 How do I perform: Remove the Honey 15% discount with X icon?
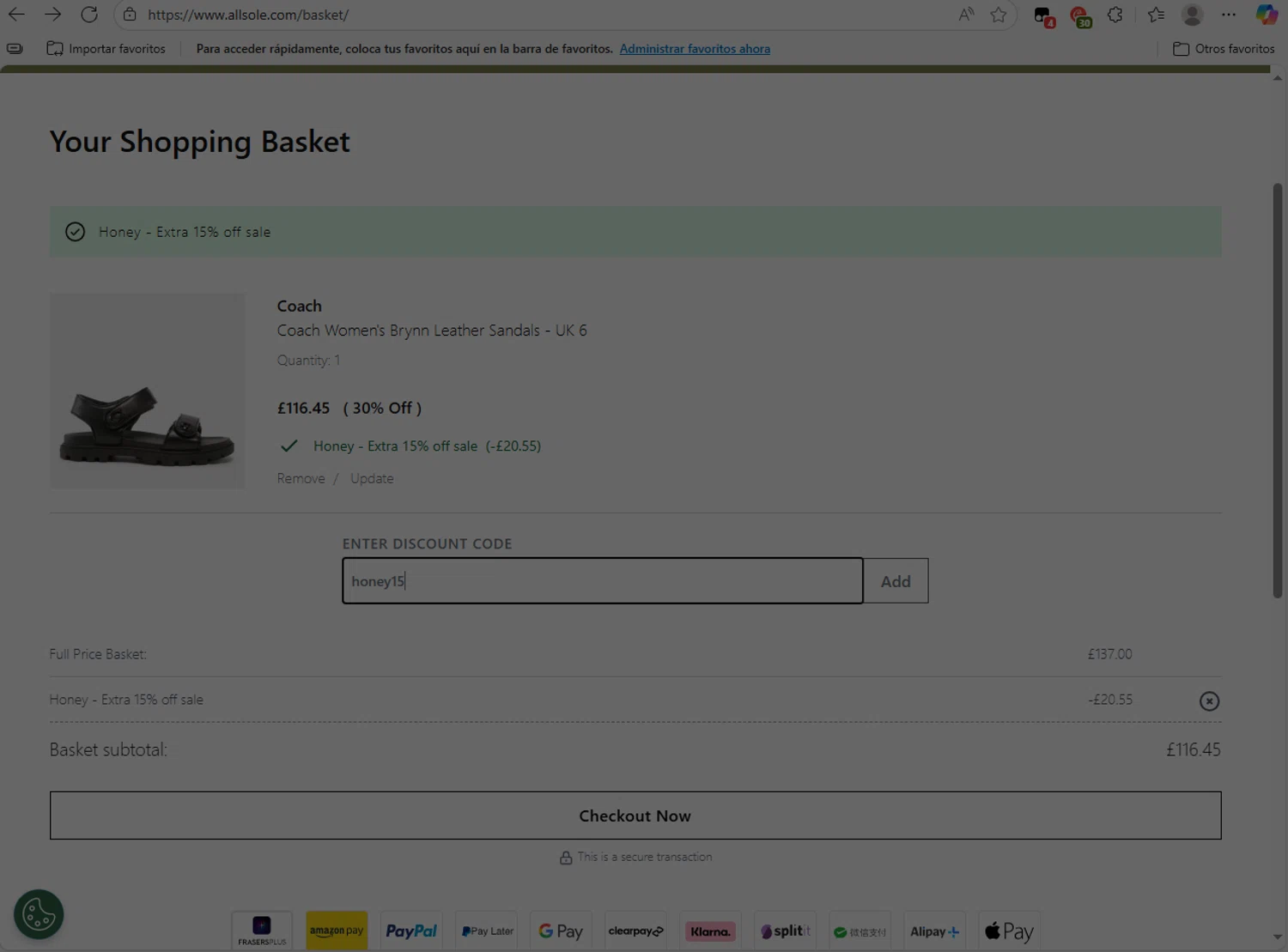point(1209,701)
